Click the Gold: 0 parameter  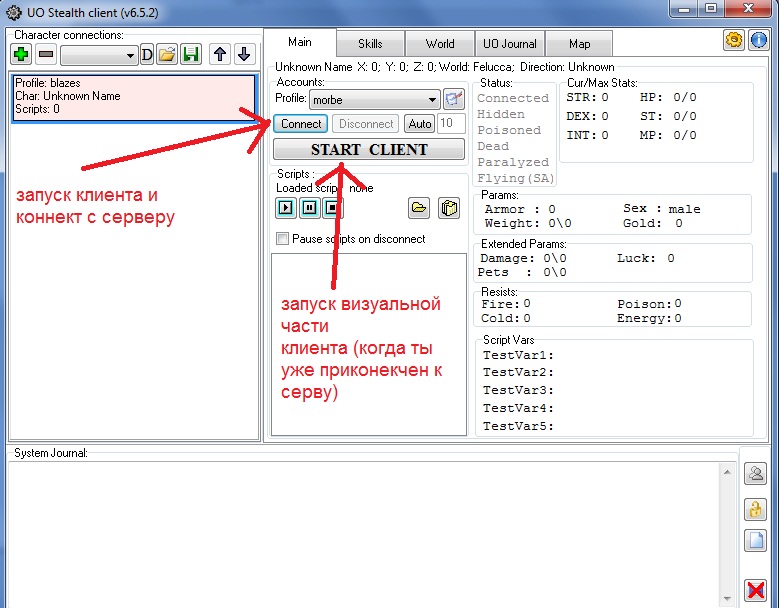point(653,224)
